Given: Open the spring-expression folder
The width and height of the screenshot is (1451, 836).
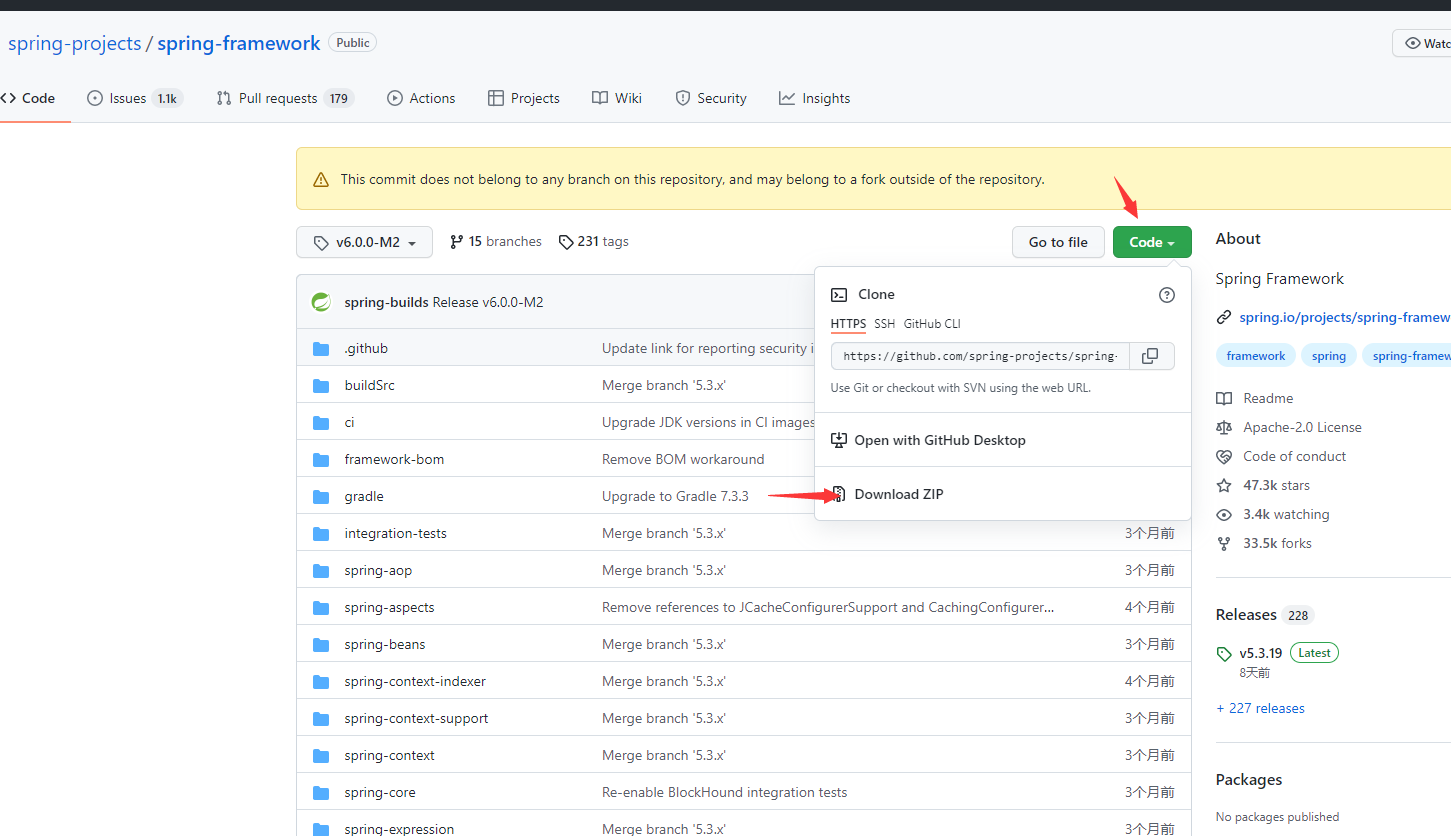Looking at the screenshot, I should [x=399, y=830].
